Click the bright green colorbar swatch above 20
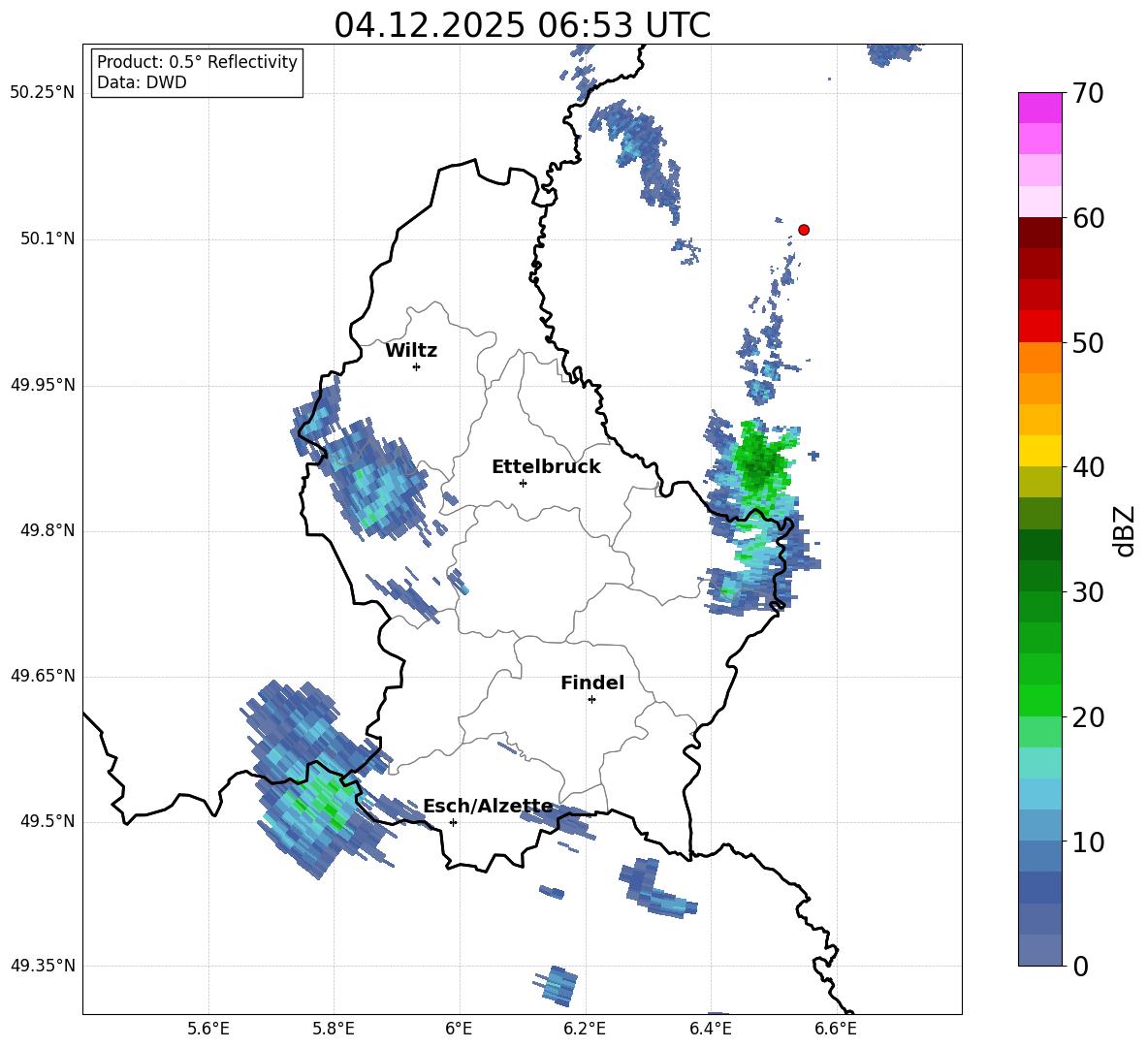The width and height of the screenshot is (1148, 1048). (x=1039, y=700)
